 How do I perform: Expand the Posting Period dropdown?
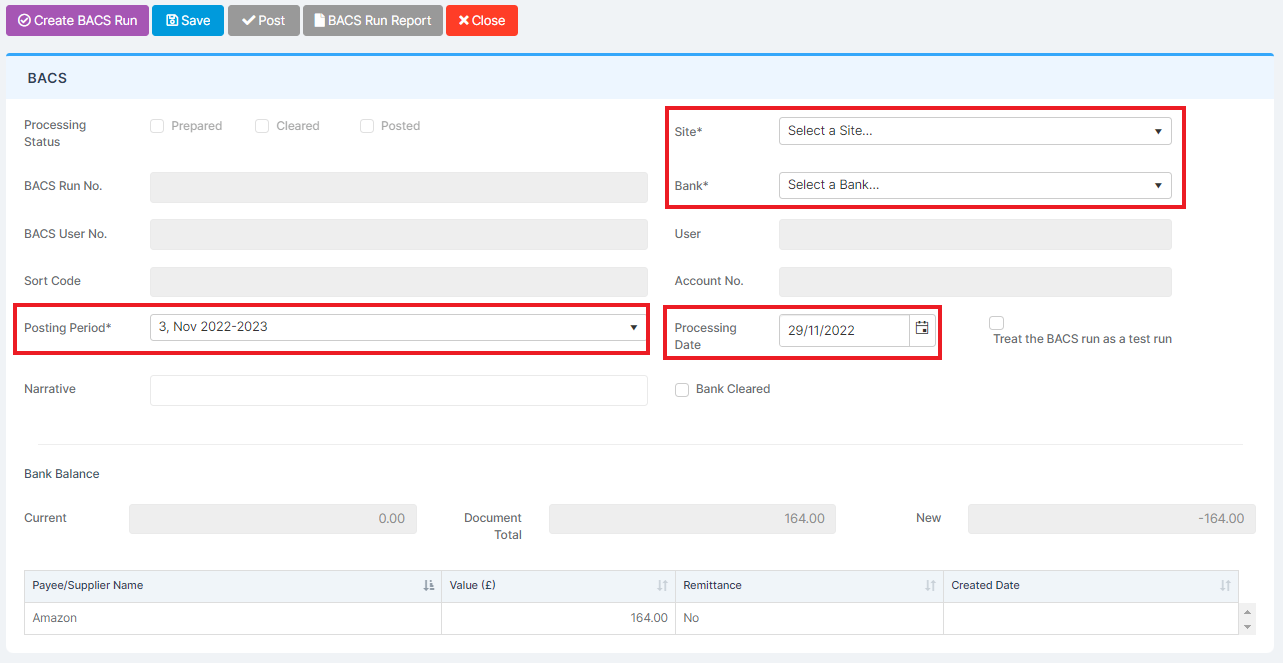click(399, 327)
